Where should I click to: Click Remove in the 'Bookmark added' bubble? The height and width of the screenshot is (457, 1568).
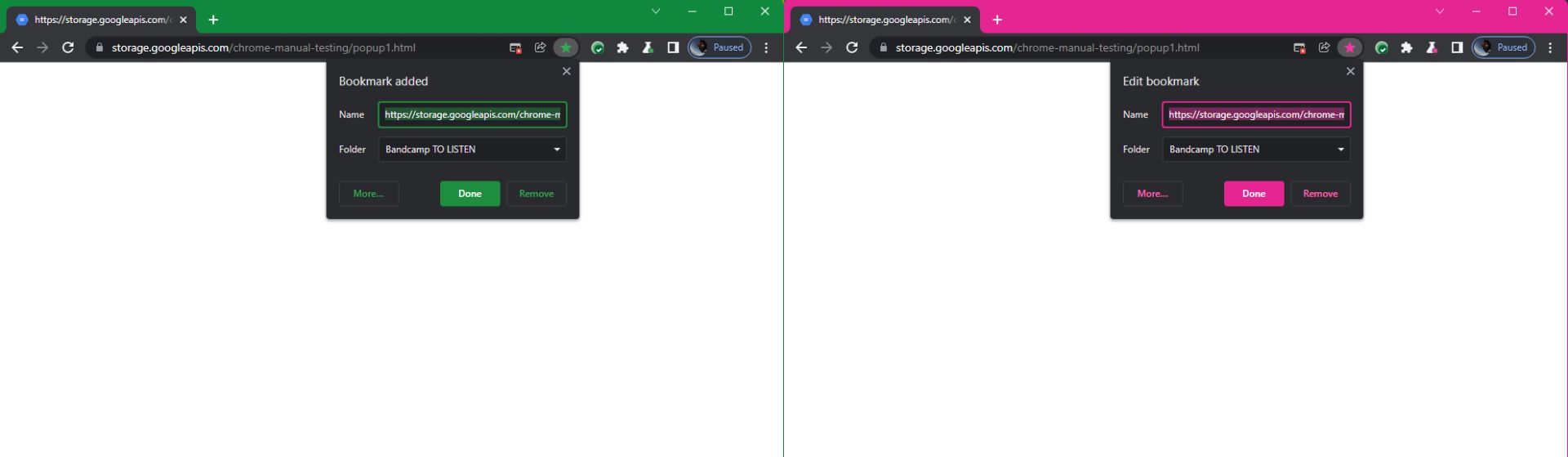coord(537,194)
